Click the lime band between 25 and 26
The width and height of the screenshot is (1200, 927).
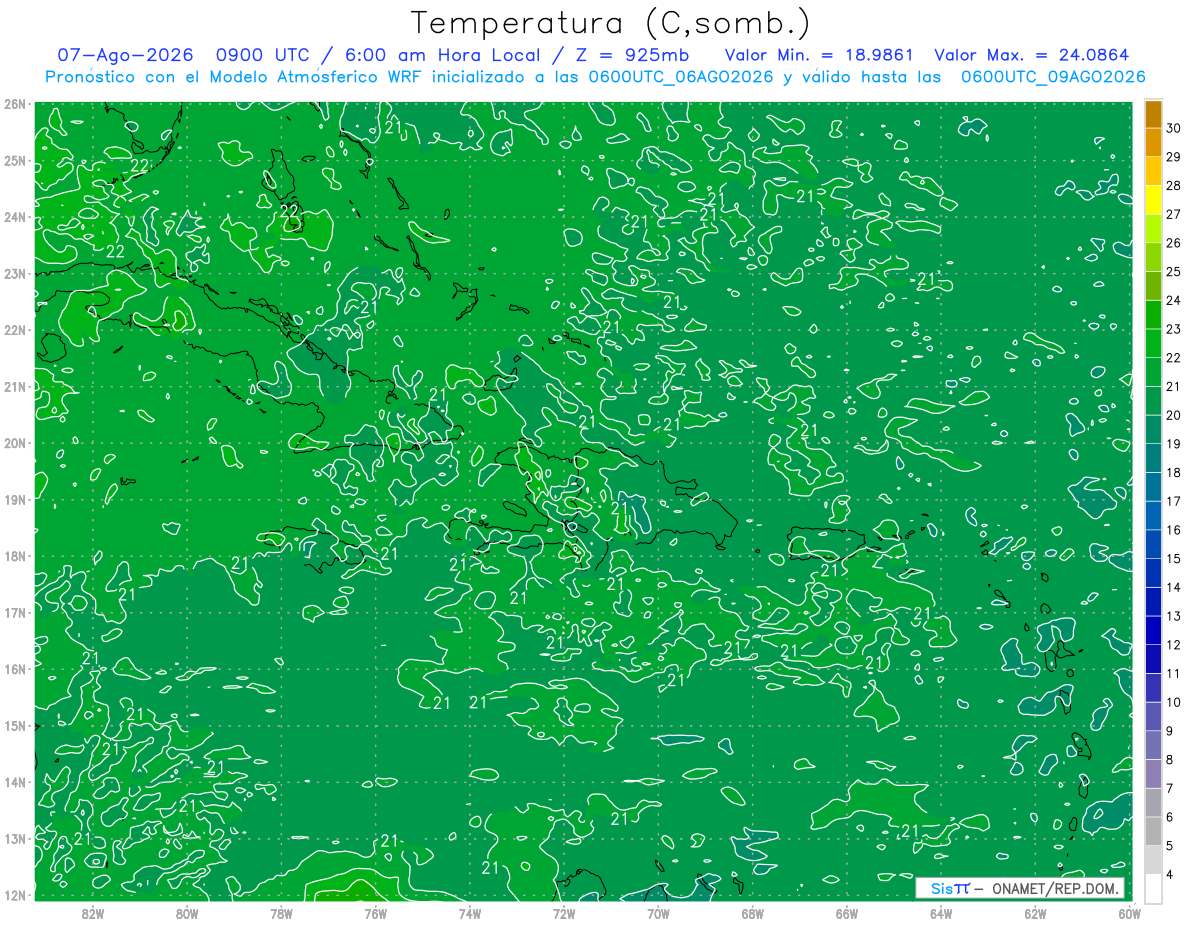click(1153, 257)
